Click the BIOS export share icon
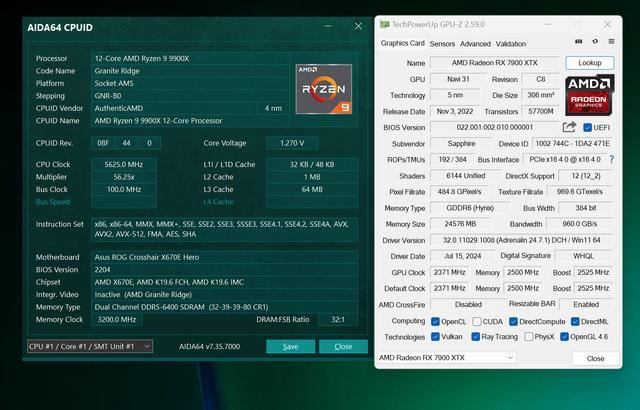This screenshot has width=640, height=410. (570, 127)
